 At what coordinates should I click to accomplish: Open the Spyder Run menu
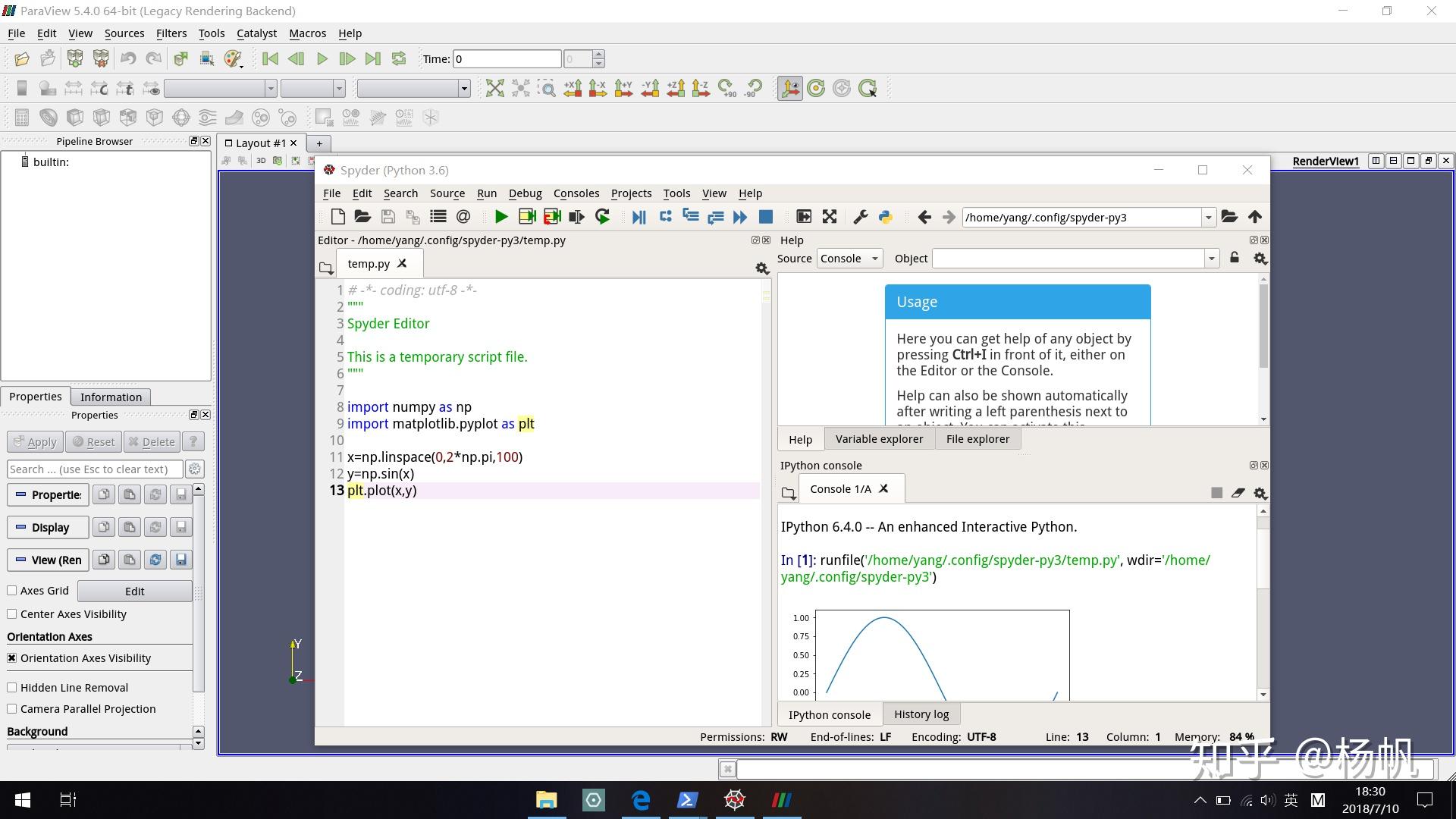[x=487, y=193]
